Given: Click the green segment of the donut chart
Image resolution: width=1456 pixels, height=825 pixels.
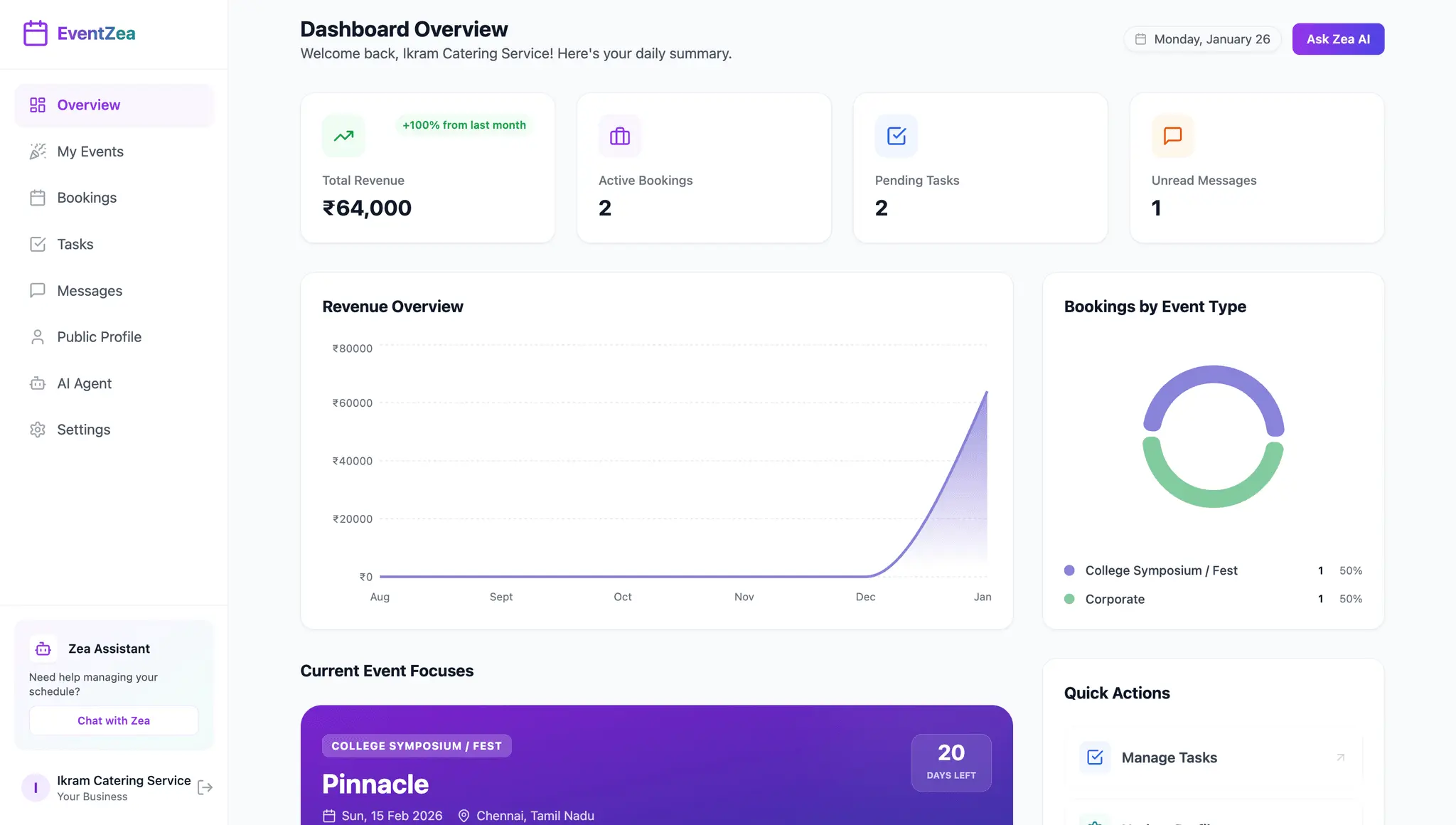Looking at the screenshot, I should point(1213,498).
